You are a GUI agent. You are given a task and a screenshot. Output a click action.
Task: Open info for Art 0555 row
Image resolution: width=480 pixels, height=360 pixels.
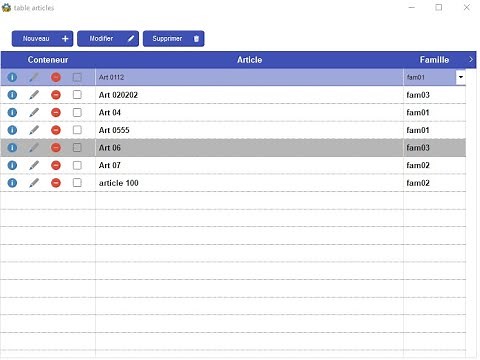(12, 130)
